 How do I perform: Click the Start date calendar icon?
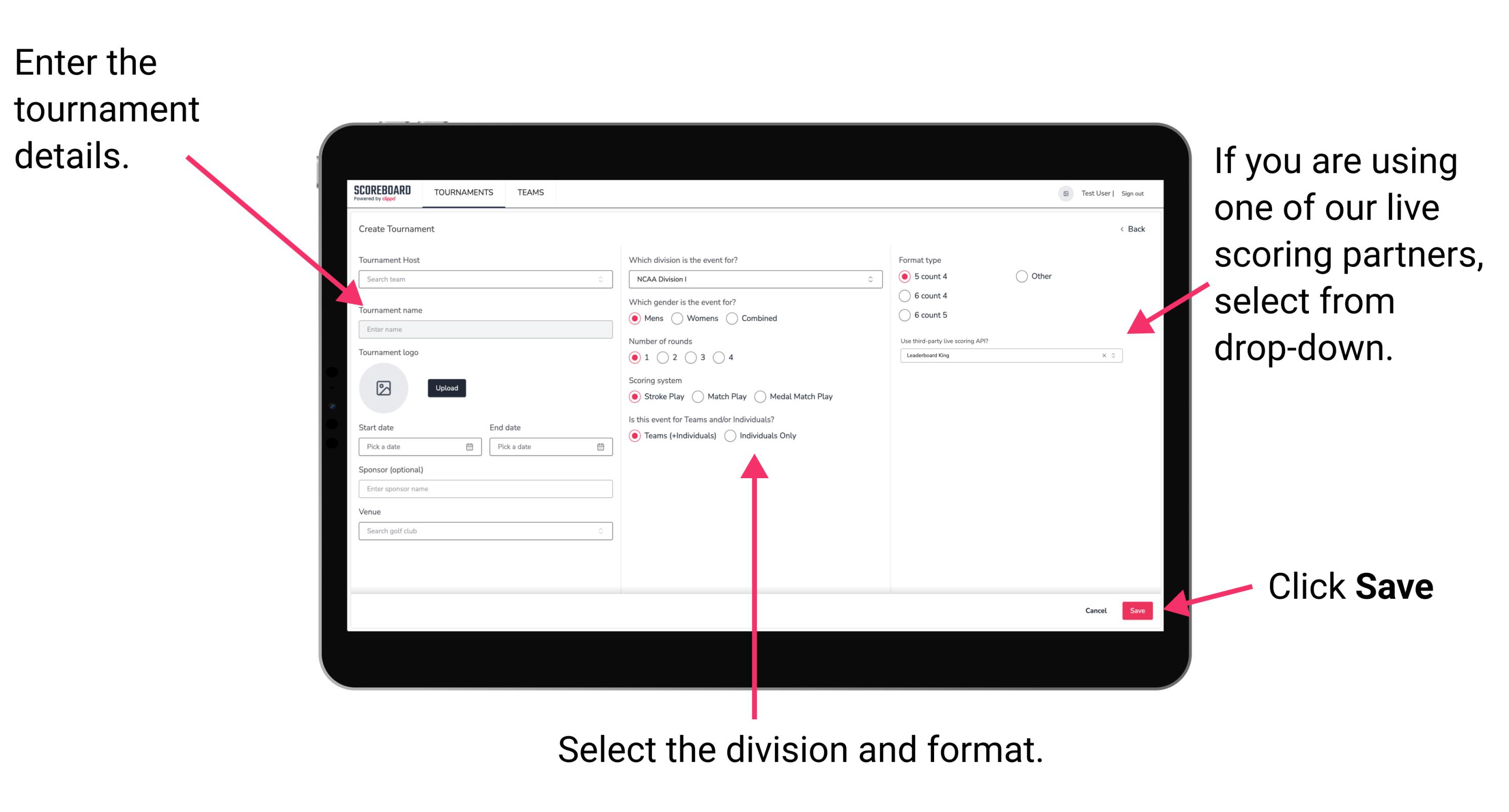[471, 447]
